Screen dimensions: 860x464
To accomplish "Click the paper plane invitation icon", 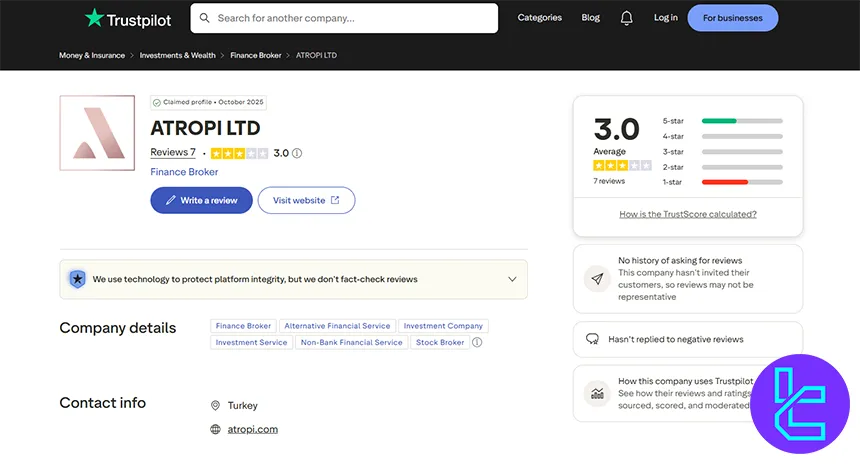I will click(x=597, y=279).
